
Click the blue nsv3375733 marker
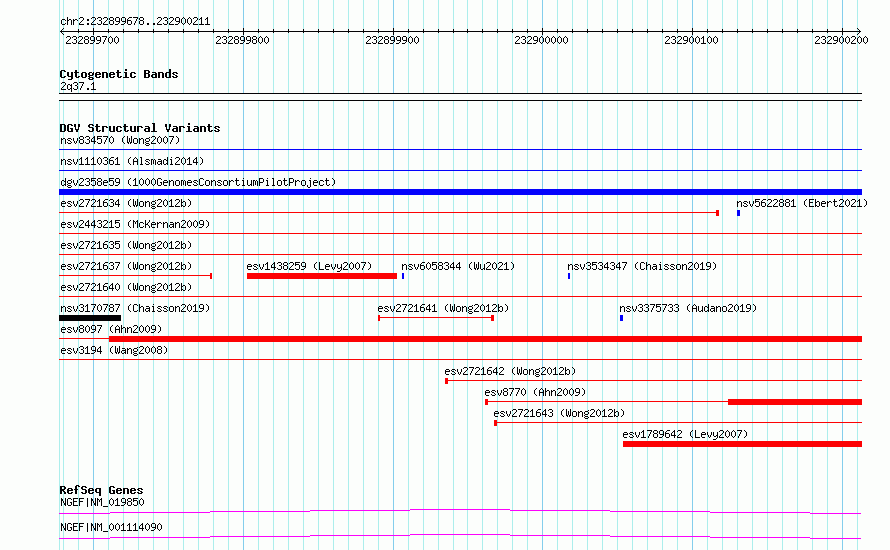[622, 318]
